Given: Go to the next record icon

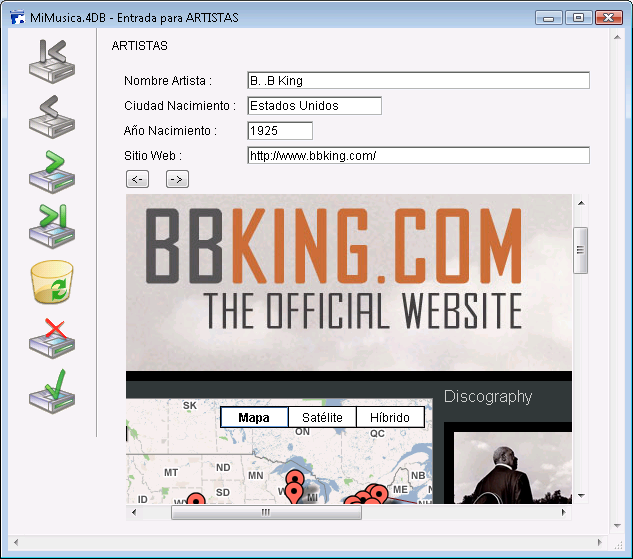Looking at the screenshot, I should click(52, 170).
